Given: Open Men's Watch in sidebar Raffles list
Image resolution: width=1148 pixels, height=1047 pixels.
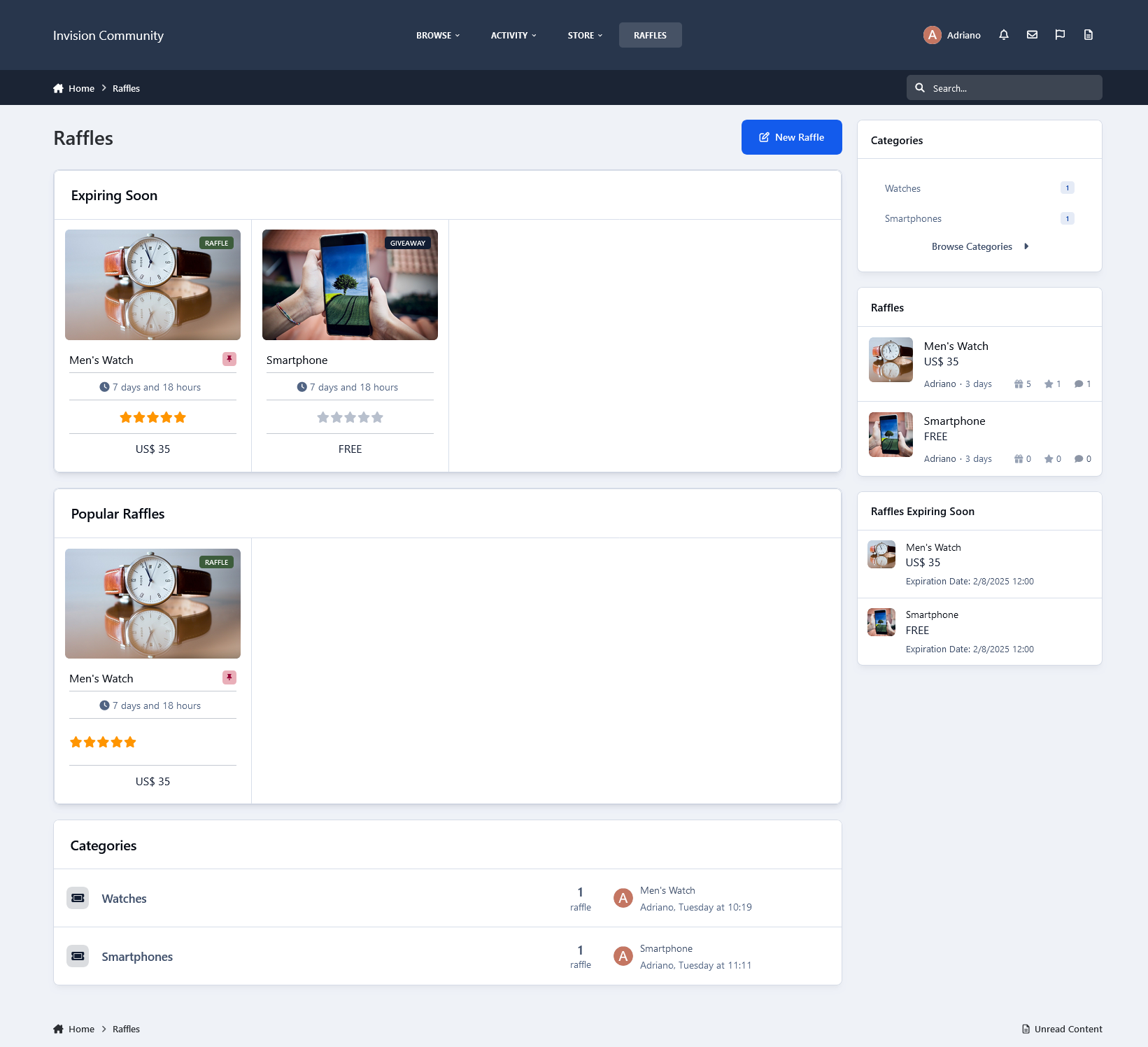Looking at the screenshot, I should [x=956, y=346].
